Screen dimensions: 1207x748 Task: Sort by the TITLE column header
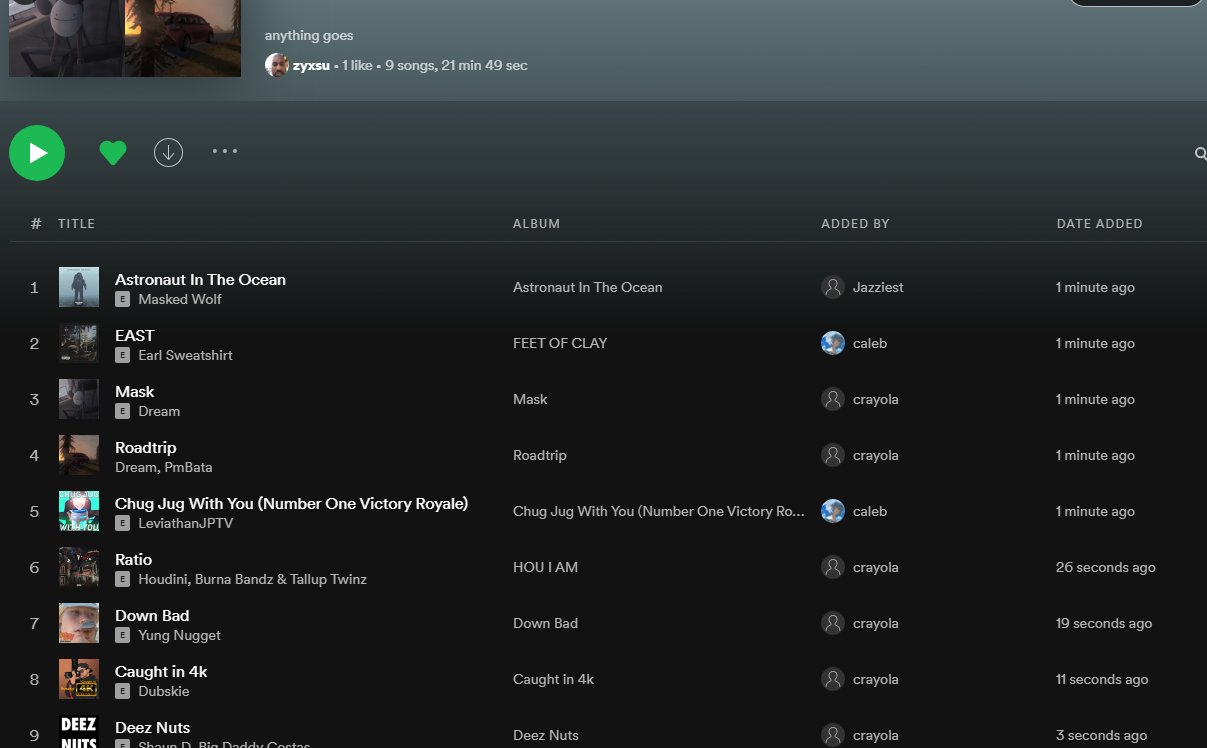(76, 224)
